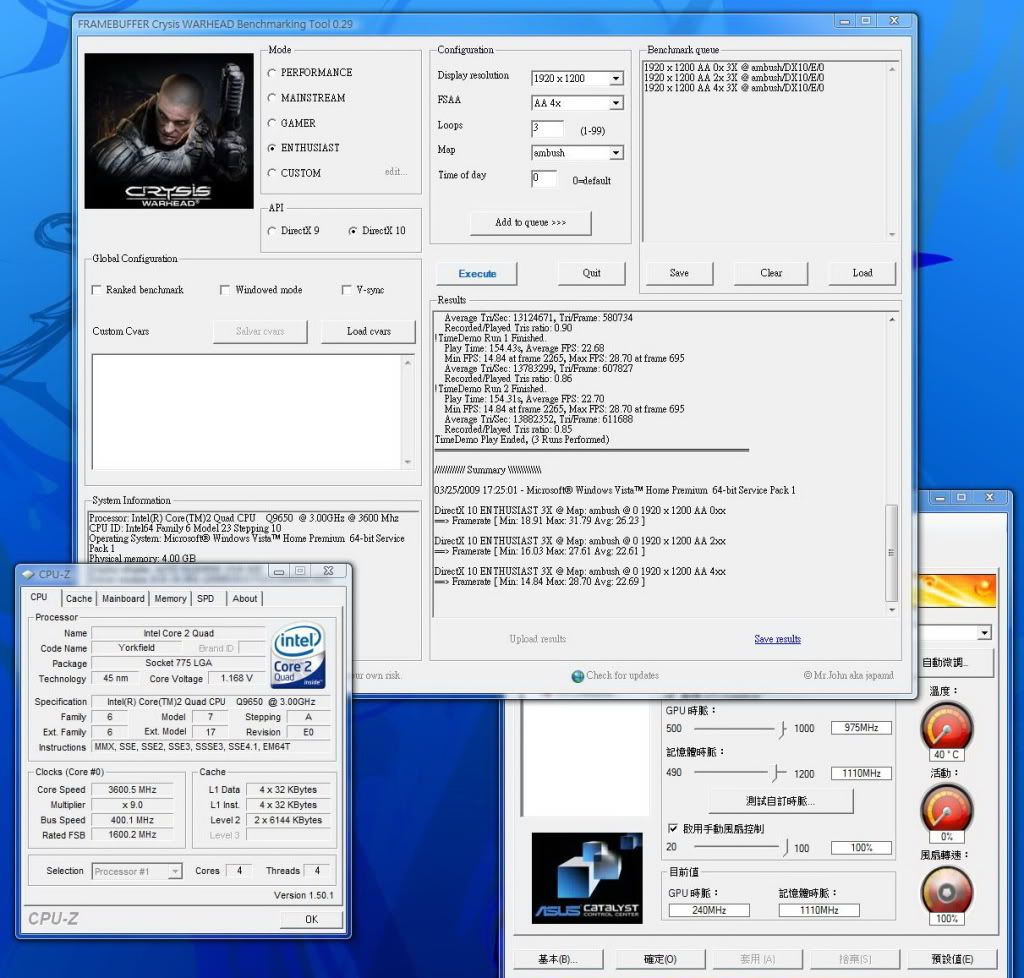Click OK in the CPU-Z window
This screenshot has width=1024, height=978.
pyautogui.click(x=312, y=919)
